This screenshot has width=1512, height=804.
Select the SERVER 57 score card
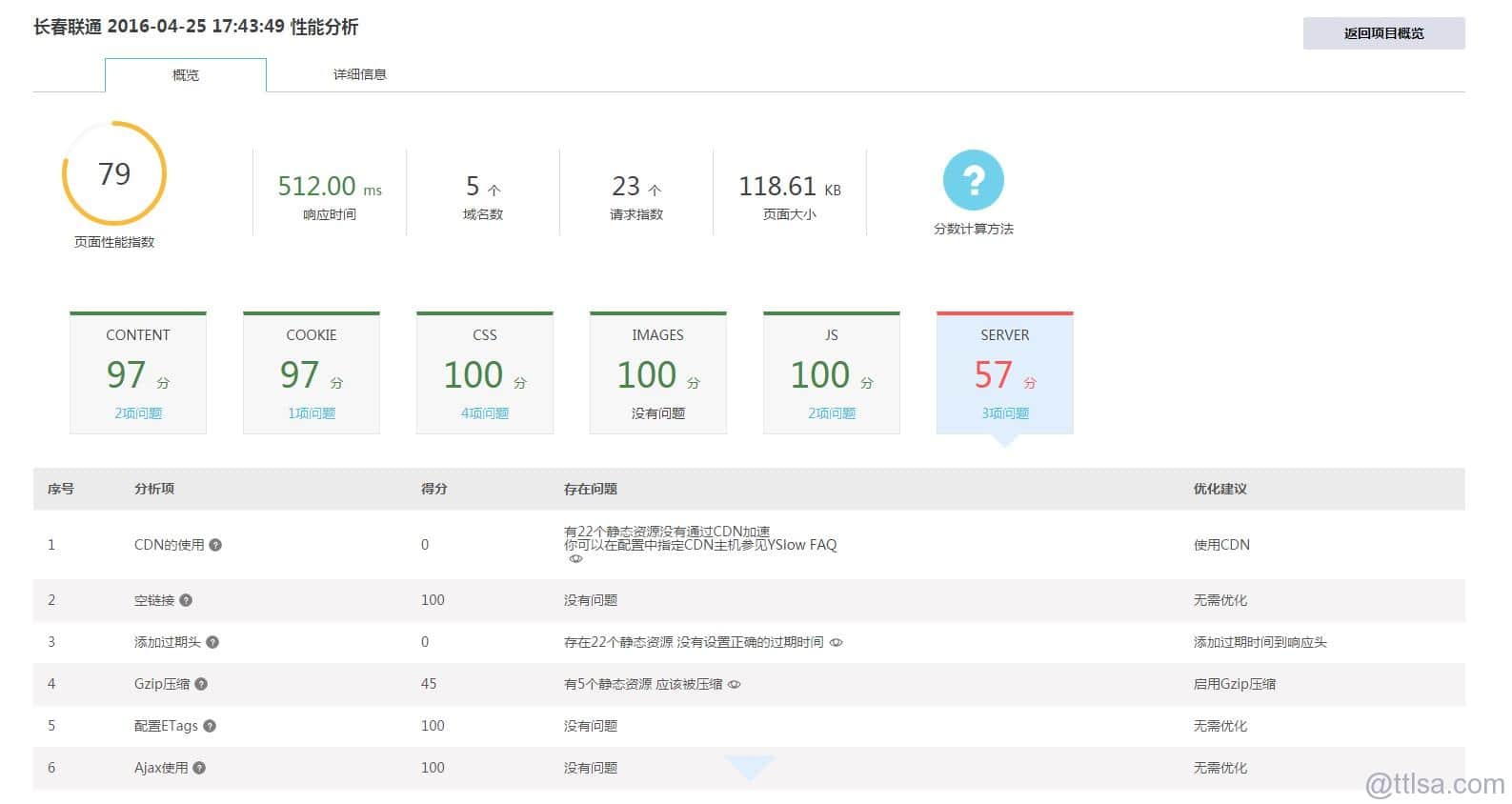[x=1005, y=373]
